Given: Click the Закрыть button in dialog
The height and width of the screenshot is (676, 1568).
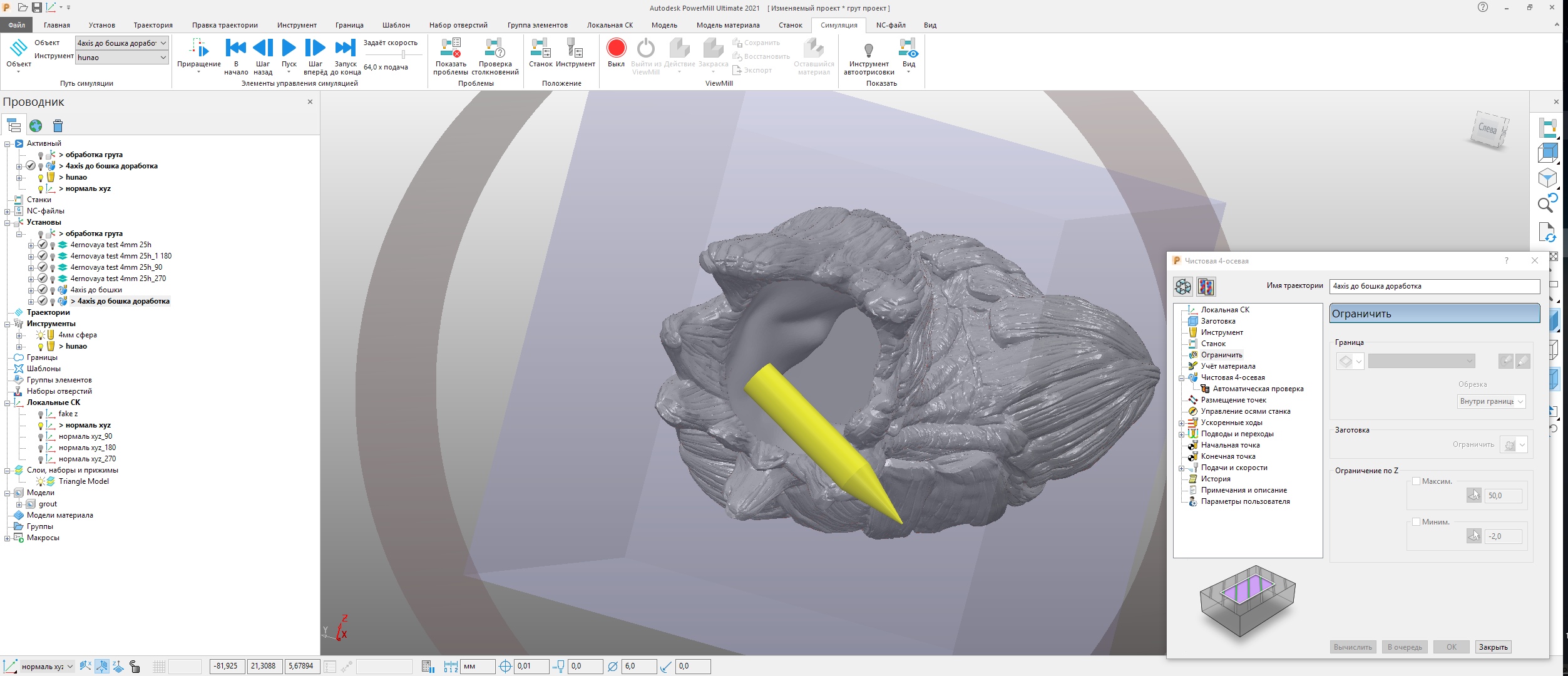Looking at the screenshot, I should pos(1493,647).
